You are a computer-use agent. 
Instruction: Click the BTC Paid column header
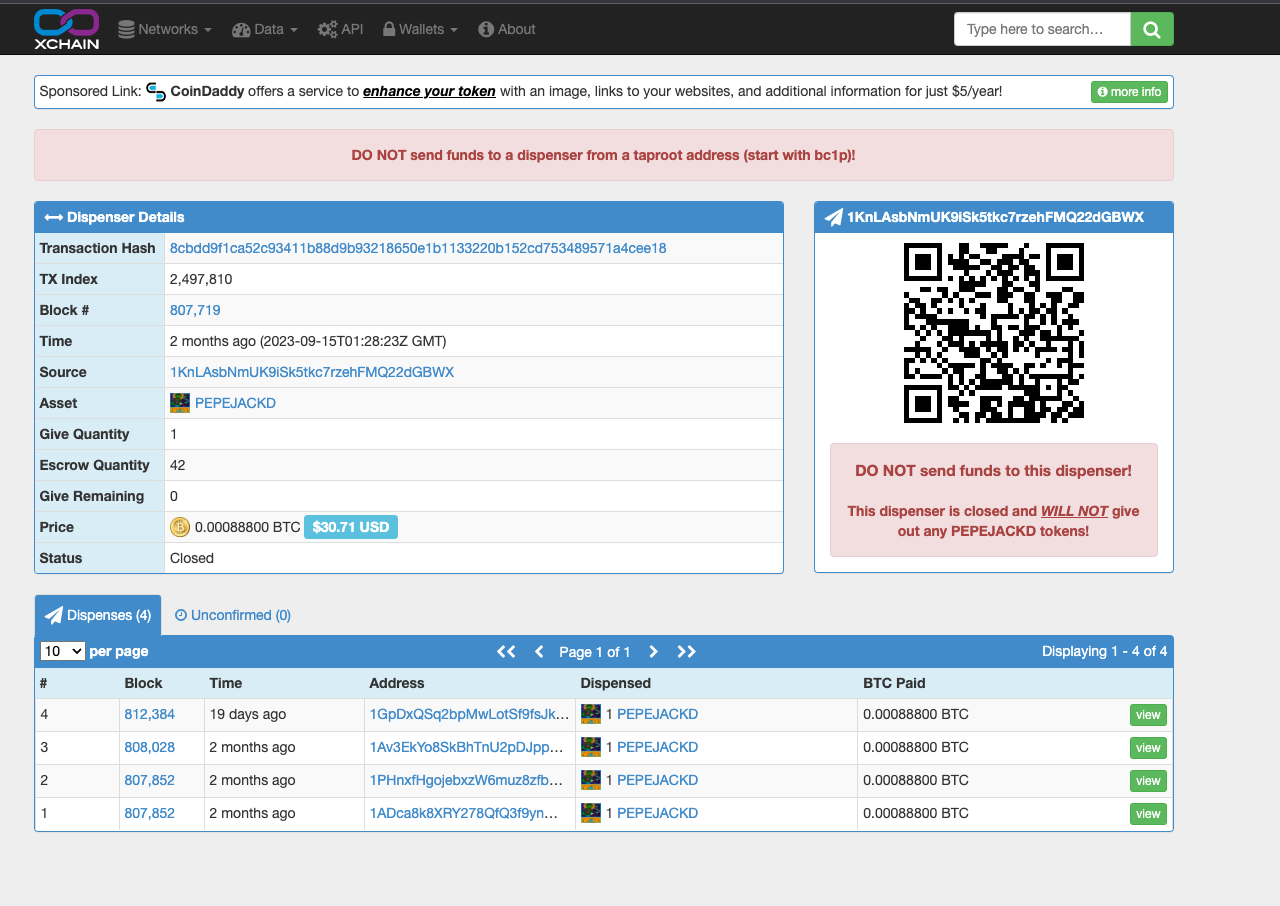click(894, 683)
